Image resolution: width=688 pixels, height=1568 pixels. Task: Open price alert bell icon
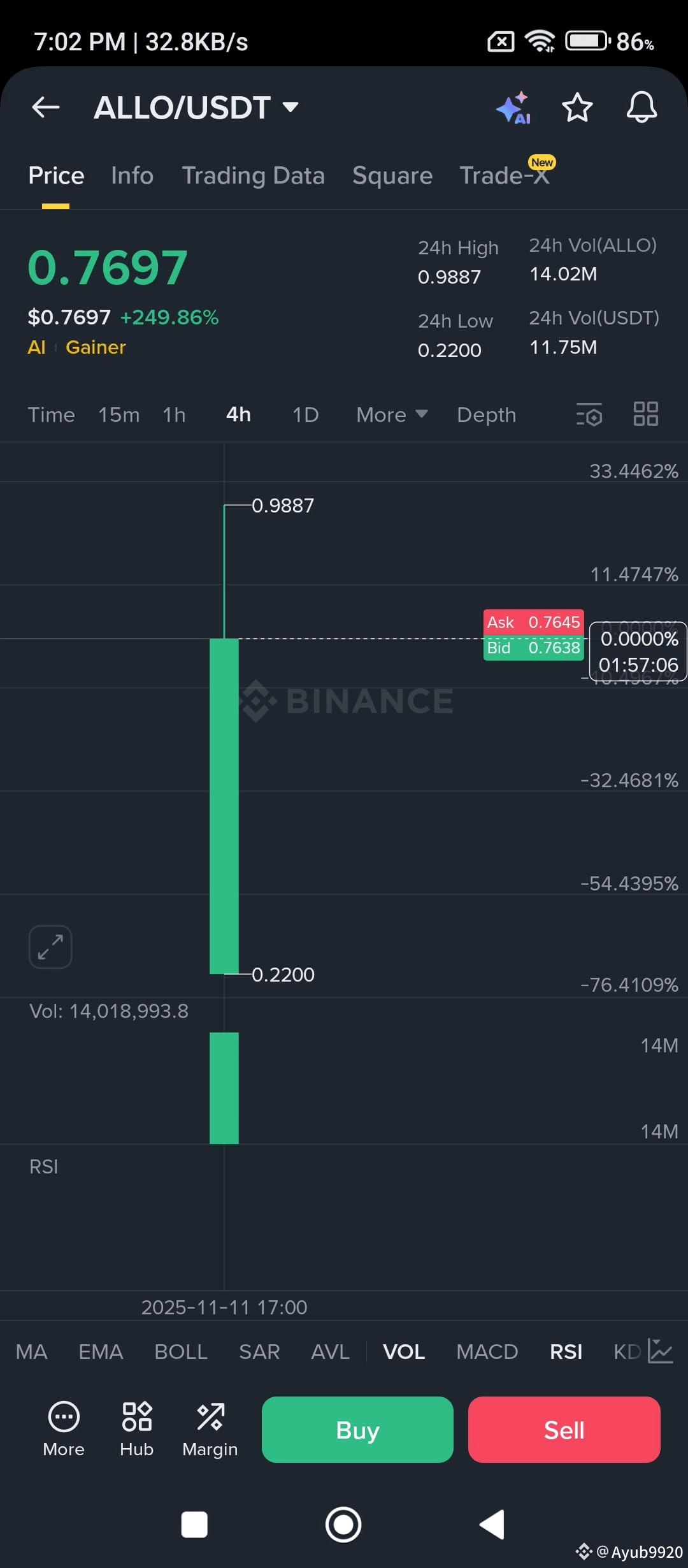click(x=641, y=107)
